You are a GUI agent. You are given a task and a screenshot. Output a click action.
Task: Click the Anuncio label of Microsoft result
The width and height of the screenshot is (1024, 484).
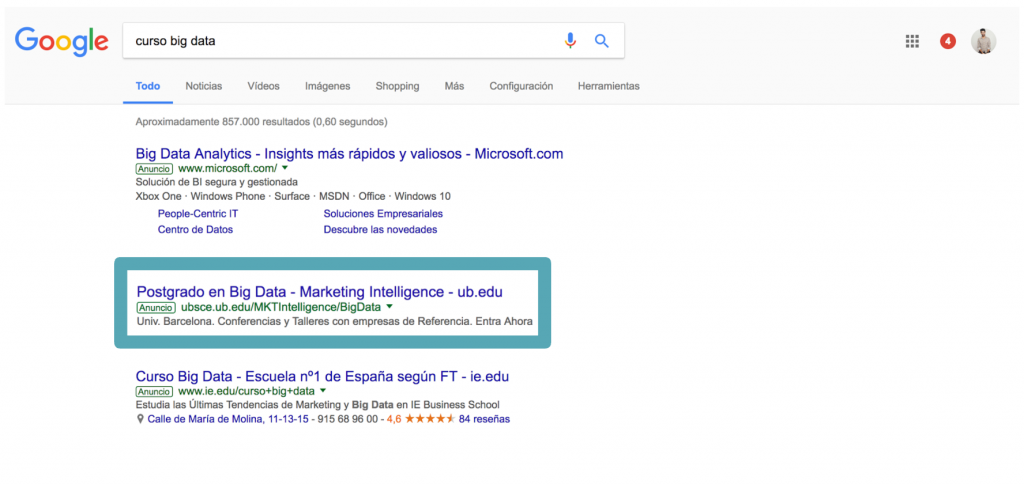(x=155, y=169)
